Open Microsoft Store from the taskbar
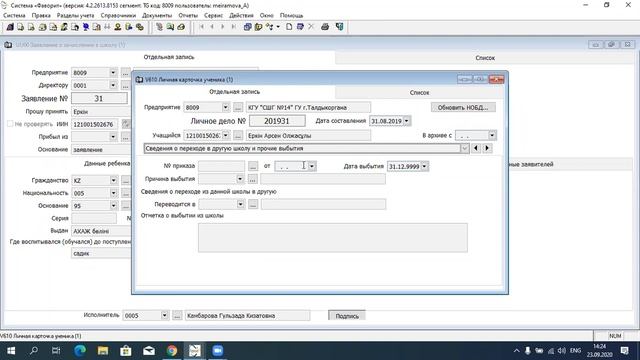This screenshot has width=640, height=360. click(126, 351)
